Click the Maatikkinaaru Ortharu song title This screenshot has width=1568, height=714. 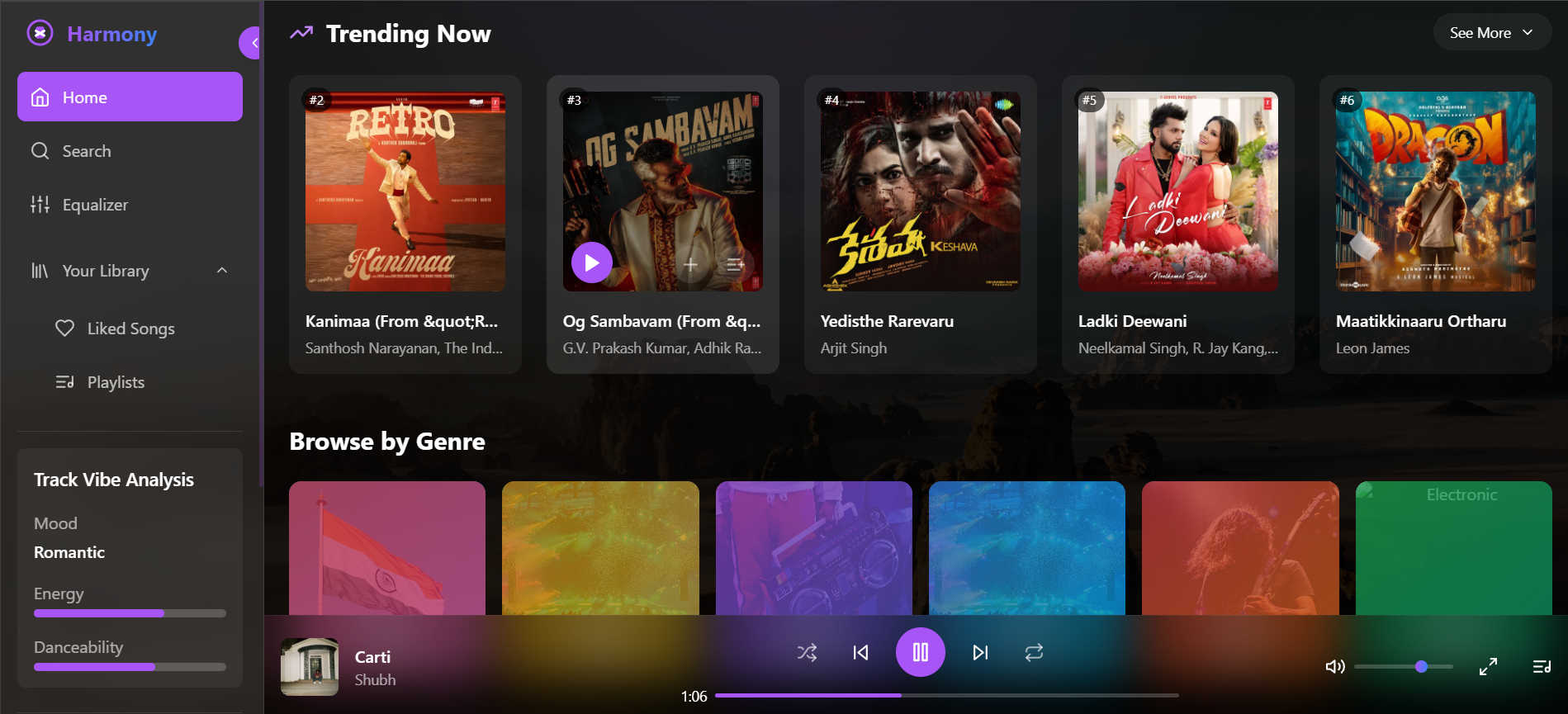pyautogui.click(x=1421, y=321)
